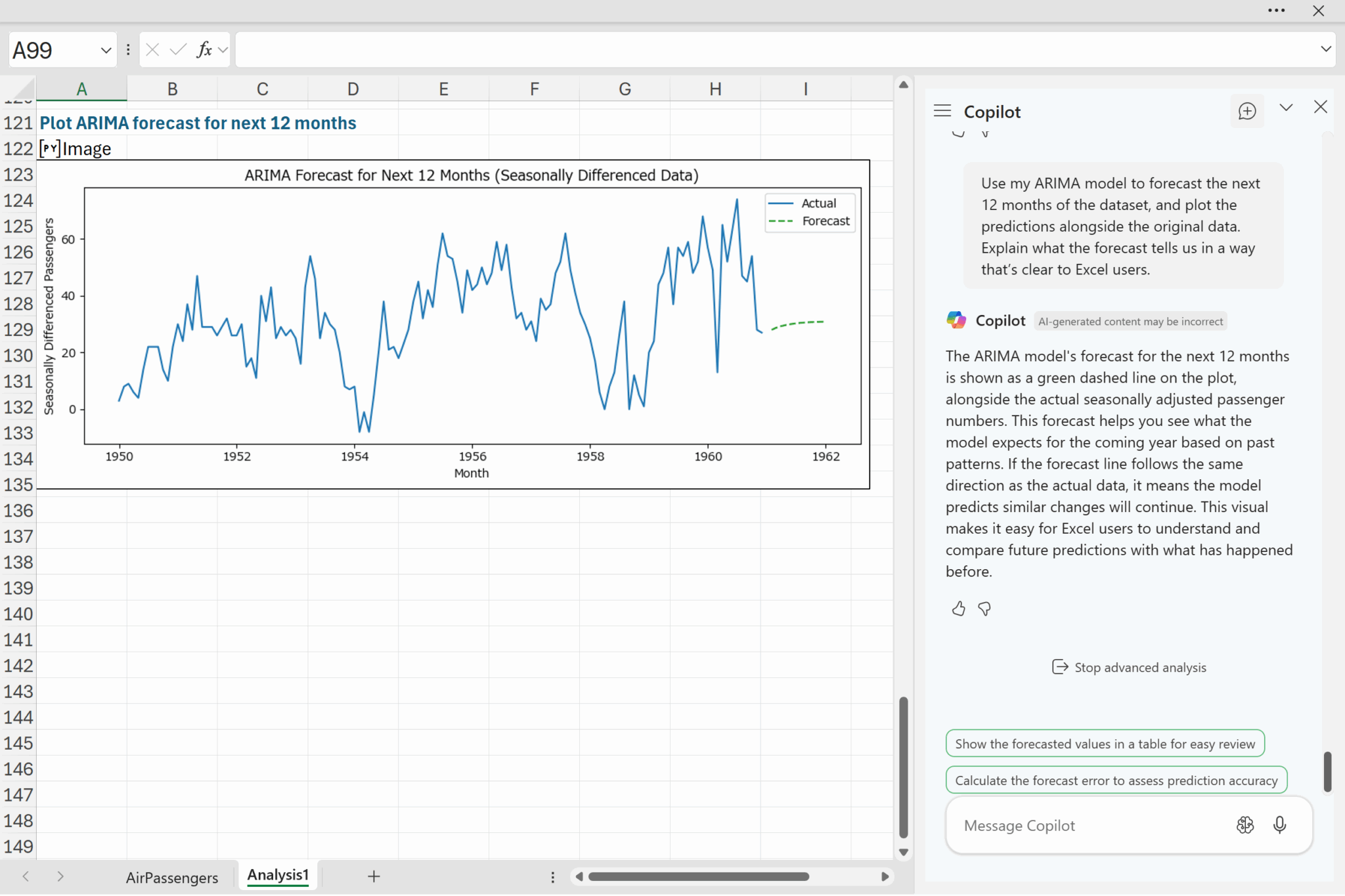Choose the forecasted values table suggestion

pos(1105,744)
